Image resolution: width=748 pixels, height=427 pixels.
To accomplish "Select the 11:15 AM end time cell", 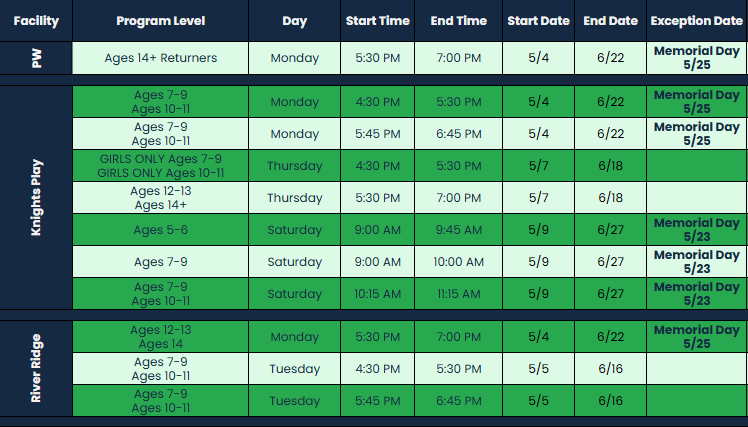I will click(x=459, y=294).
